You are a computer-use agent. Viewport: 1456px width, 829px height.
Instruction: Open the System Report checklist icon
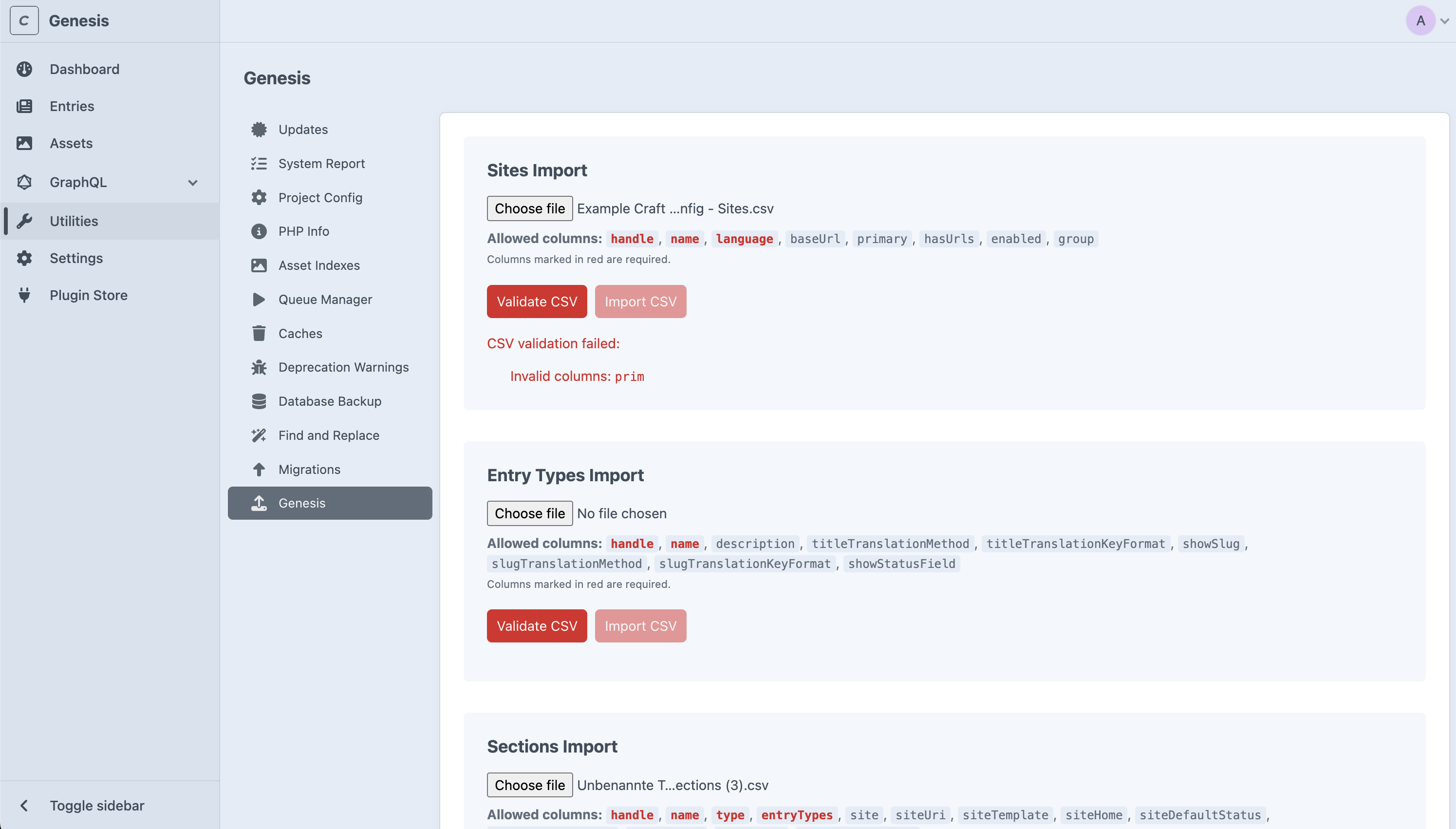[x=259, y=163]
